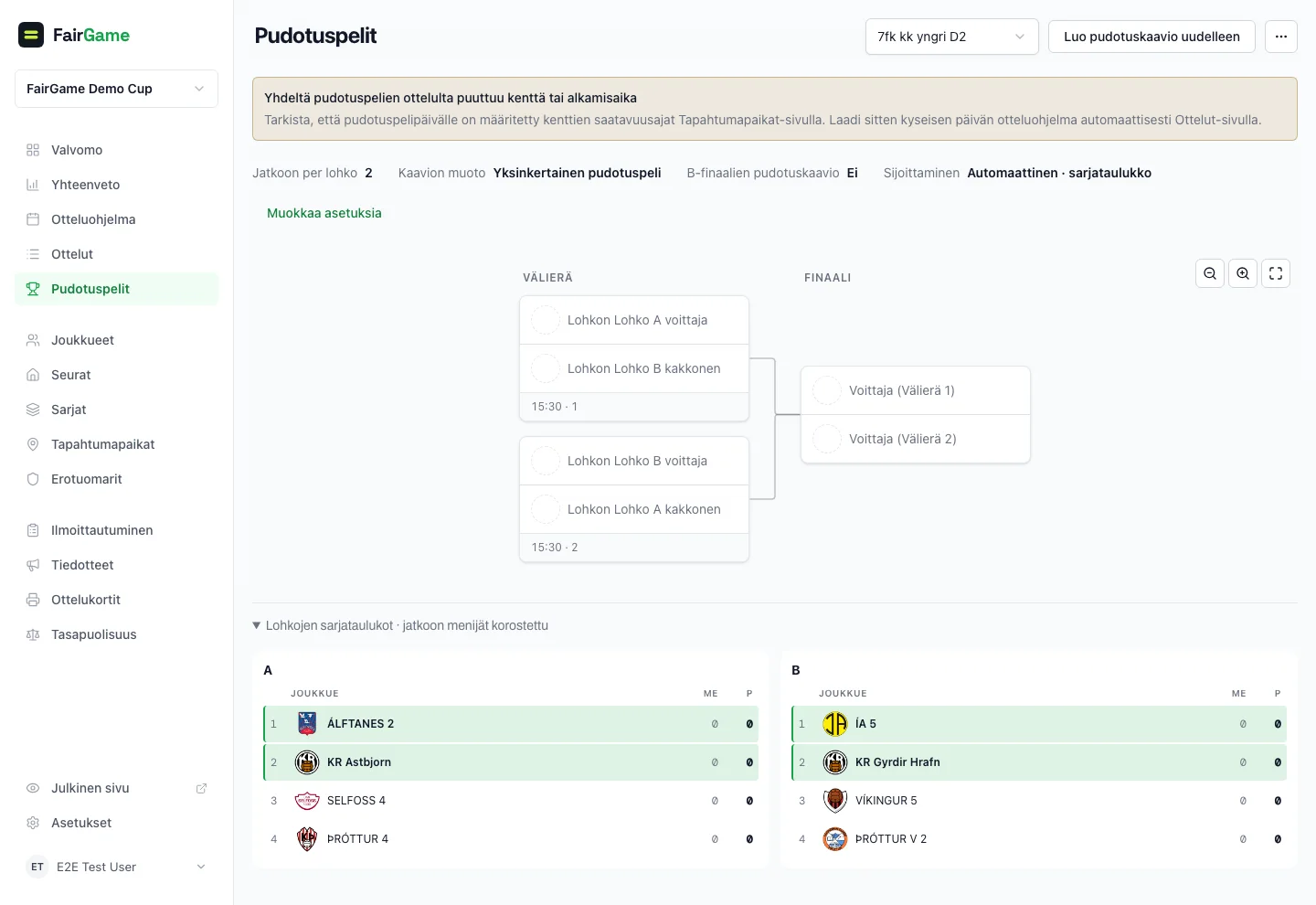Click the Pudotuspelit trophy icon
The width and height of the screenshot is (1316, 905).
pyautogui.click(x=33, y=289)
